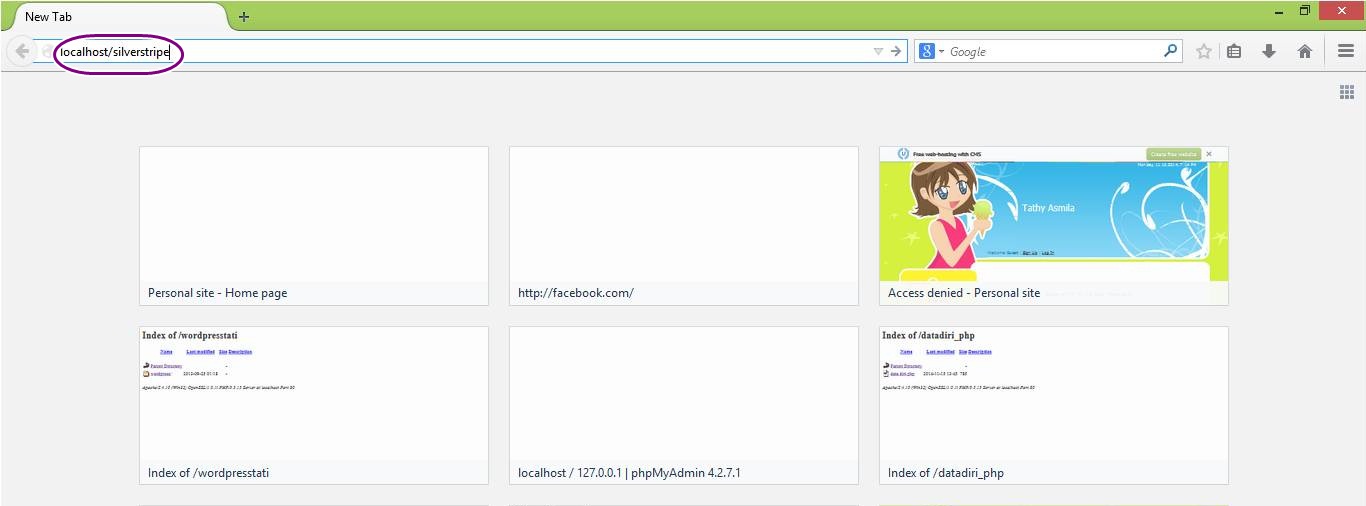Open the Personal site - Home page tile
The height and width of the screenshot is (506, 1366).
pyautogui.click(x=313, y=225)
